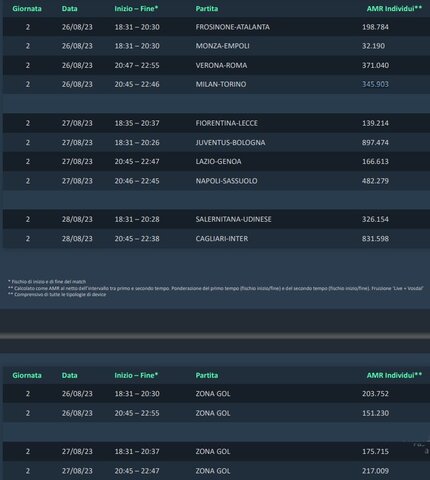Image resolution: width=430 pixels, height=480 pixels.
Task: Select the ZONA GOL value 175.715
Action: click(375, 452)
